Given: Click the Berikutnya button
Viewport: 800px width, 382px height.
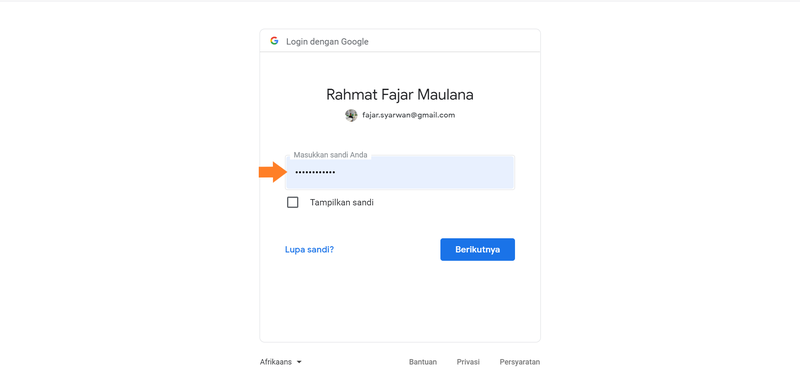Looking at the screenshot, I should [x=478, y=249].
